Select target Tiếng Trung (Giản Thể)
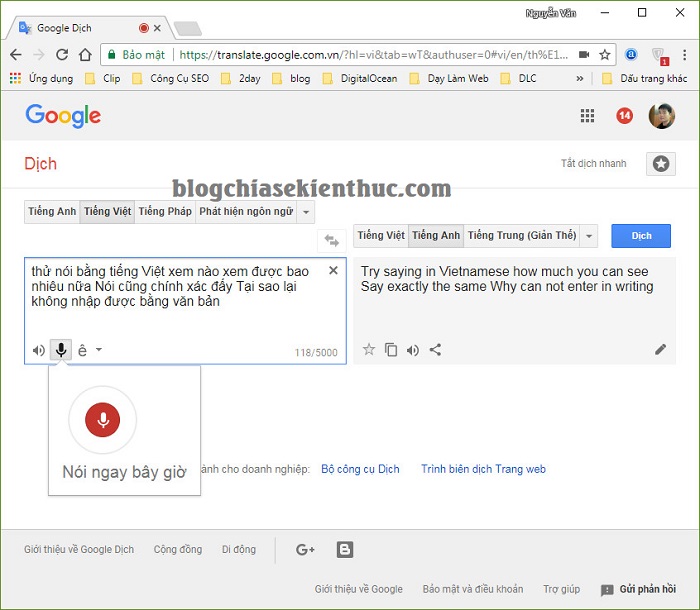Viewport: 700px width, 610px height. tap(522, 235)
